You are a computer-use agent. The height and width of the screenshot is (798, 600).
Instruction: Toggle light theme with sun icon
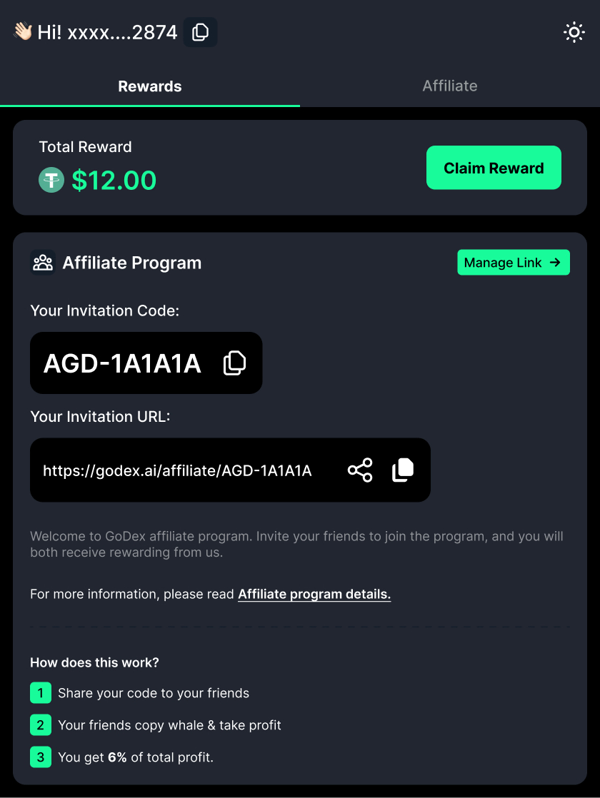(574, 32)
